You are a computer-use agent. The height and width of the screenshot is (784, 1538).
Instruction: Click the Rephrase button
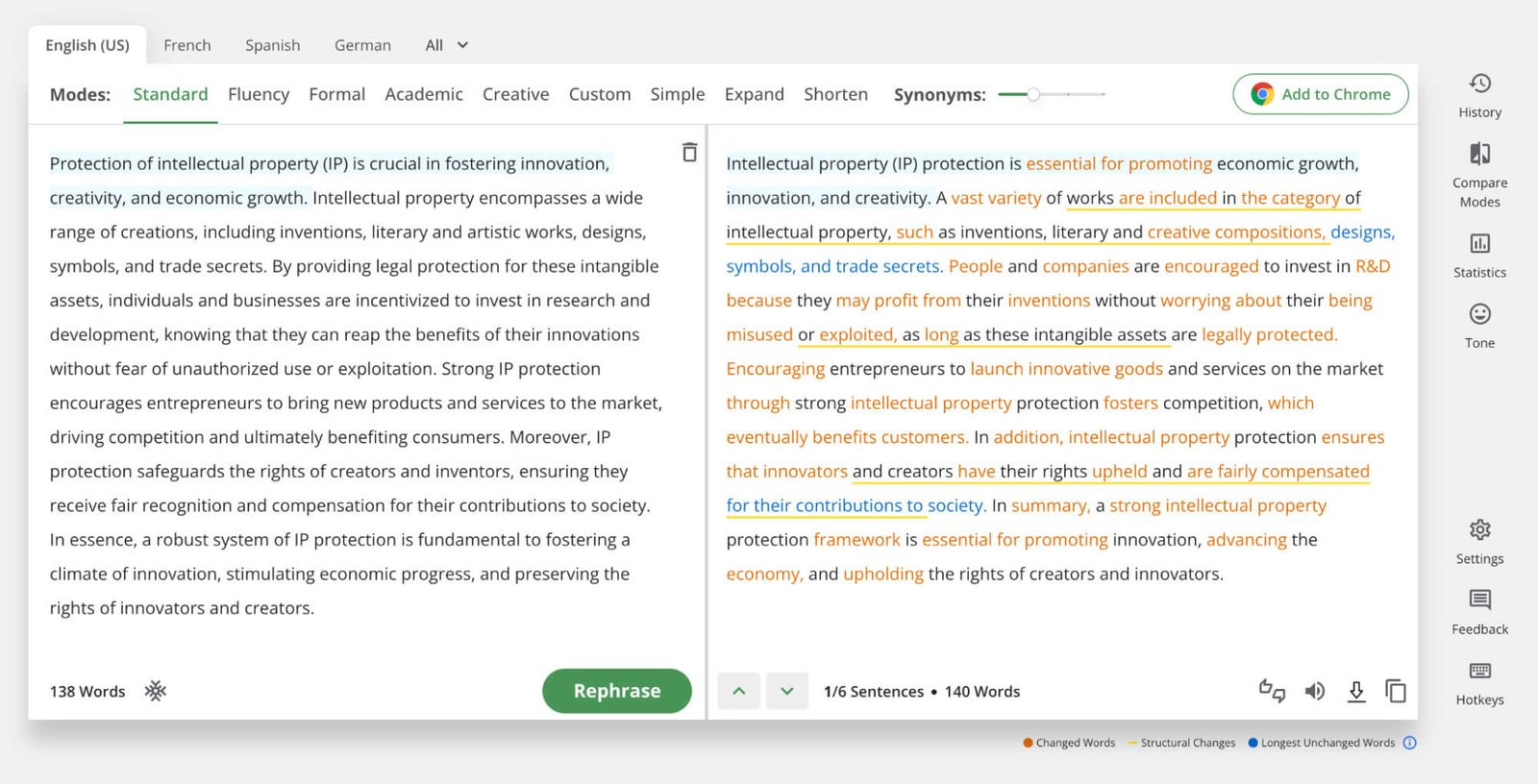[617, 691]
